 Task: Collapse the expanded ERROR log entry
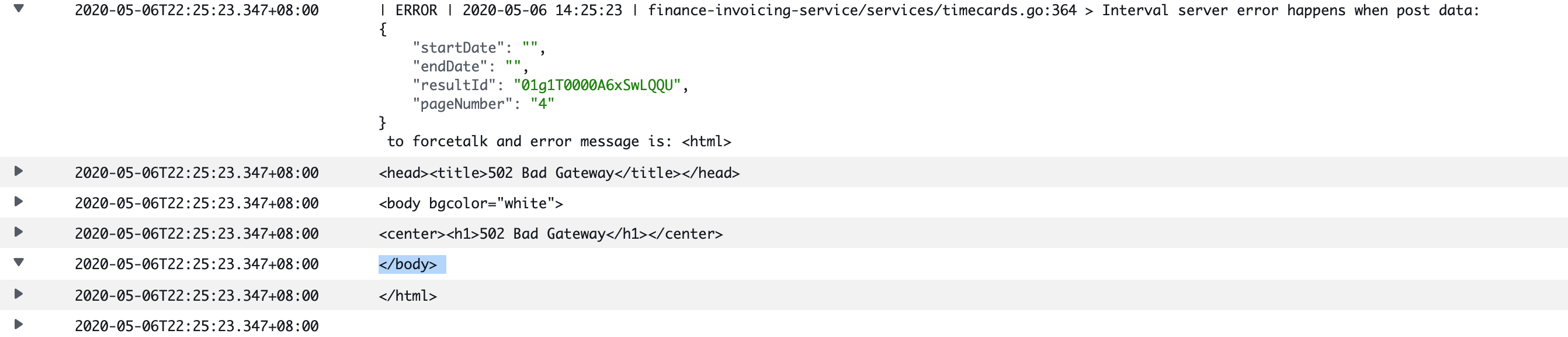19,9
